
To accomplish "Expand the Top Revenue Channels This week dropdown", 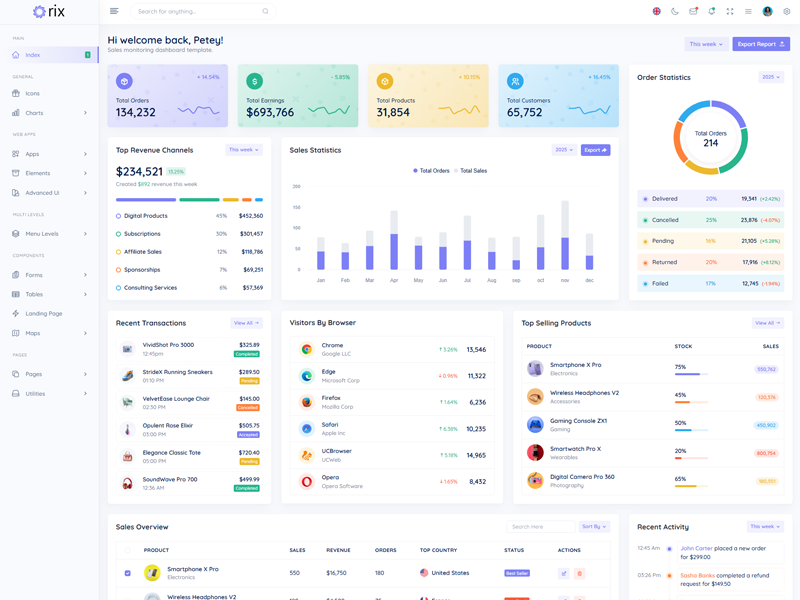I will tap(244, 150).
